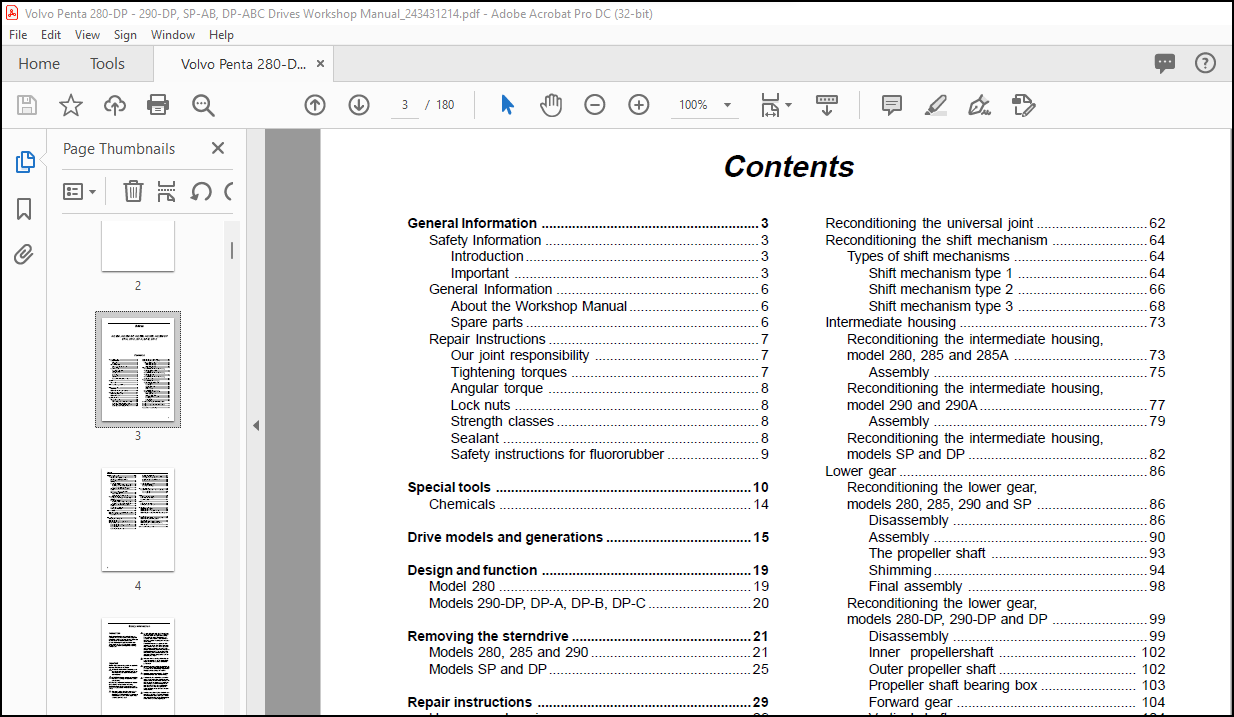The width and height of the screenshot is (1234, 717).
Task: Zoom in with plus icon
Action: coord(639,105)
